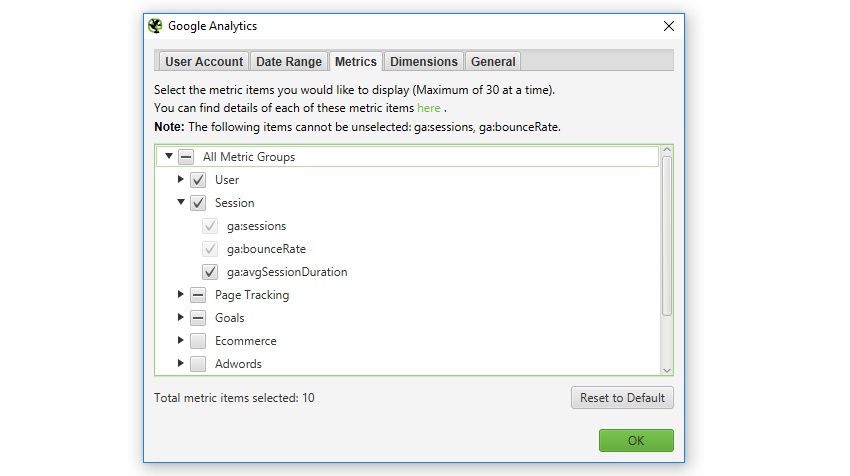Select the 'ga:sessions' tree row label
The image size is (850, 476).
(x=256, y=226)
